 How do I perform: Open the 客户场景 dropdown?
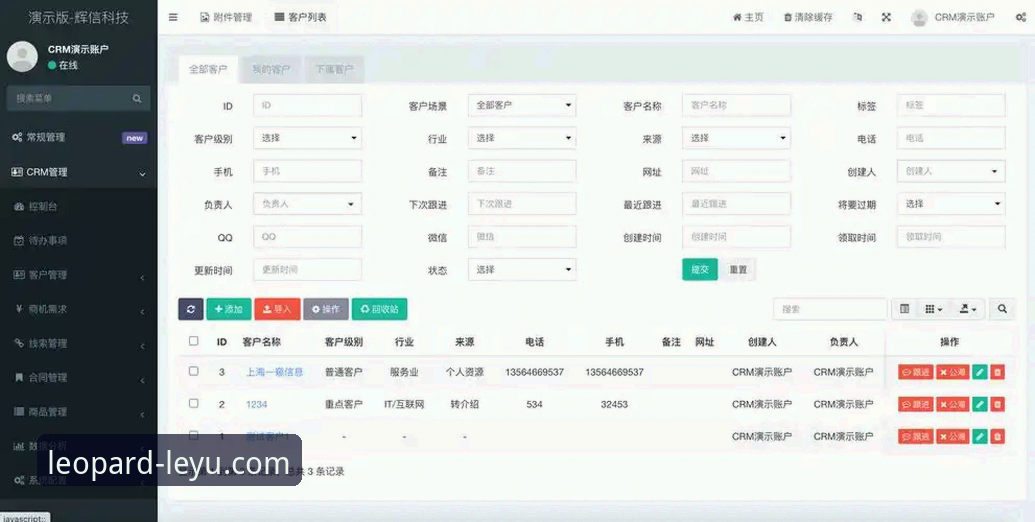tap(521, 105)
